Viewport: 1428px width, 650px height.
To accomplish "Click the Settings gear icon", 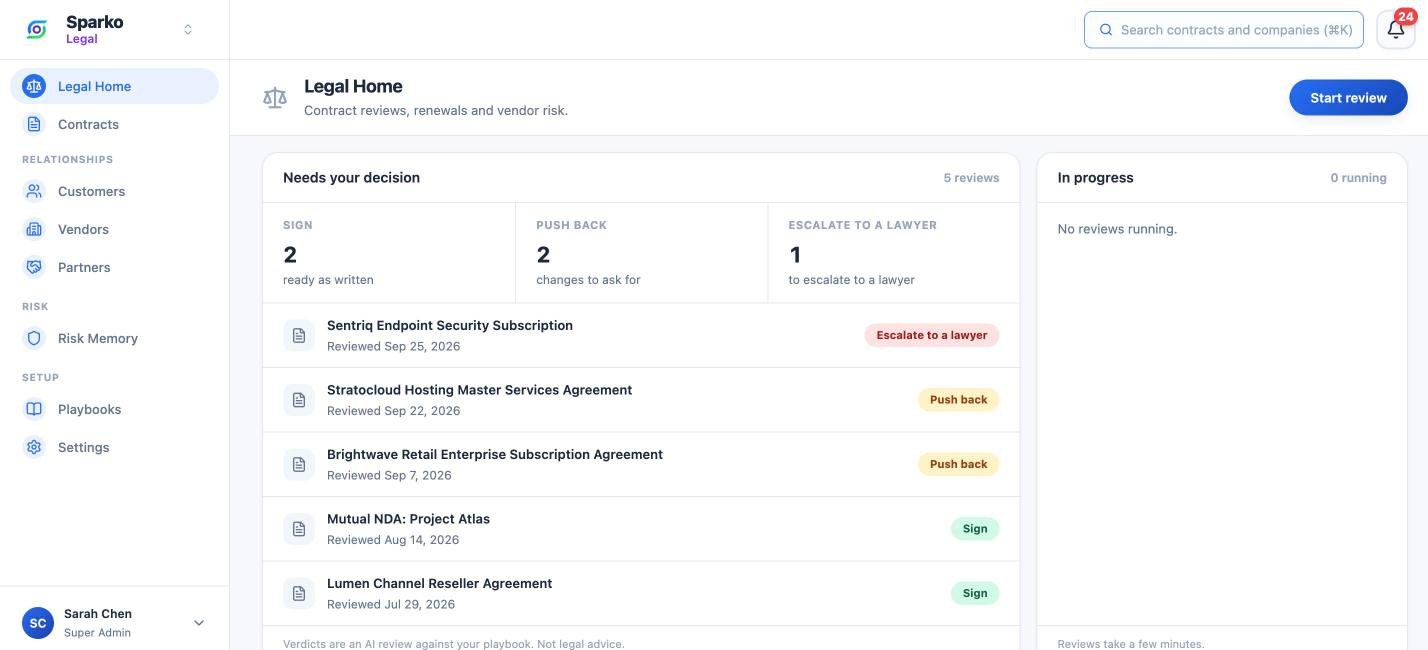I will 34,447.
